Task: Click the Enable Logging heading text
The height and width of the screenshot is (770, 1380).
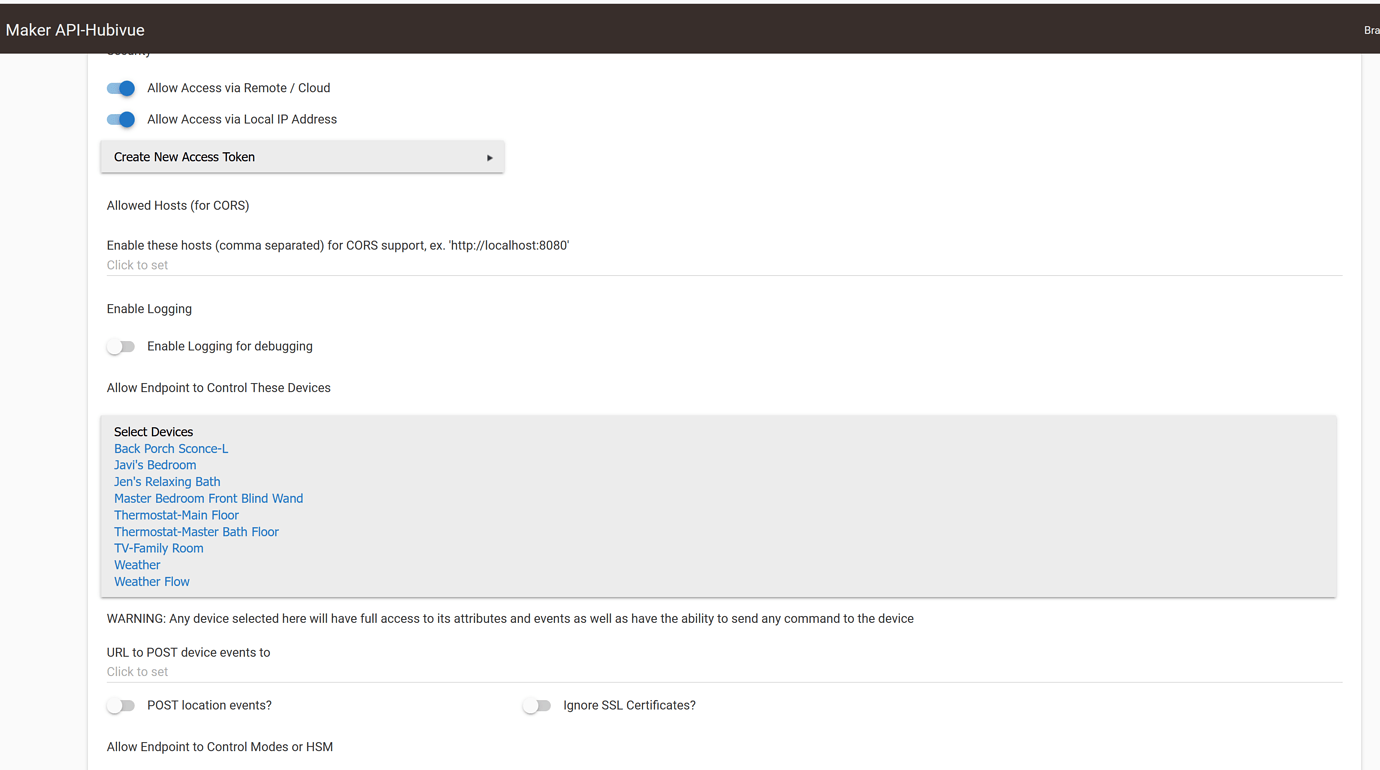Action: coord(149,309)
